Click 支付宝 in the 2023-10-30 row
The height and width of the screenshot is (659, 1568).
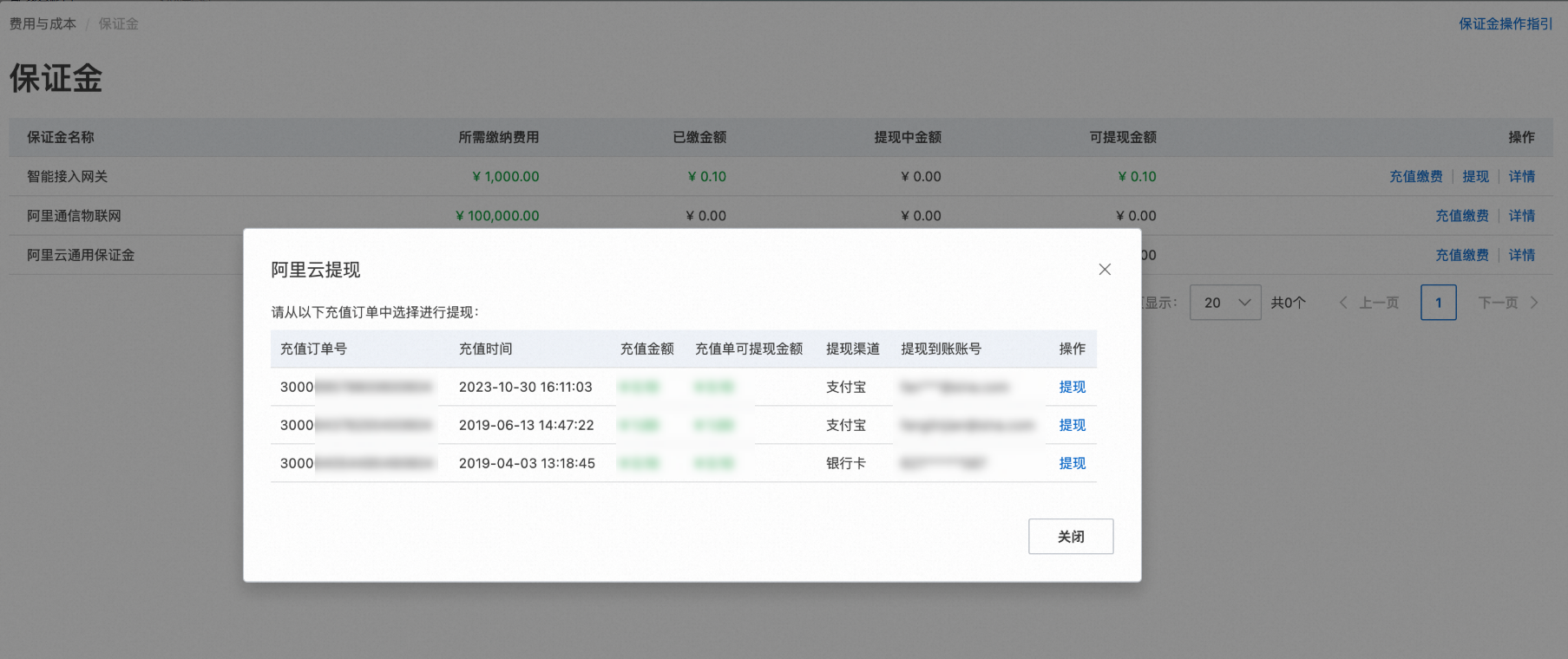click(846, 387)
